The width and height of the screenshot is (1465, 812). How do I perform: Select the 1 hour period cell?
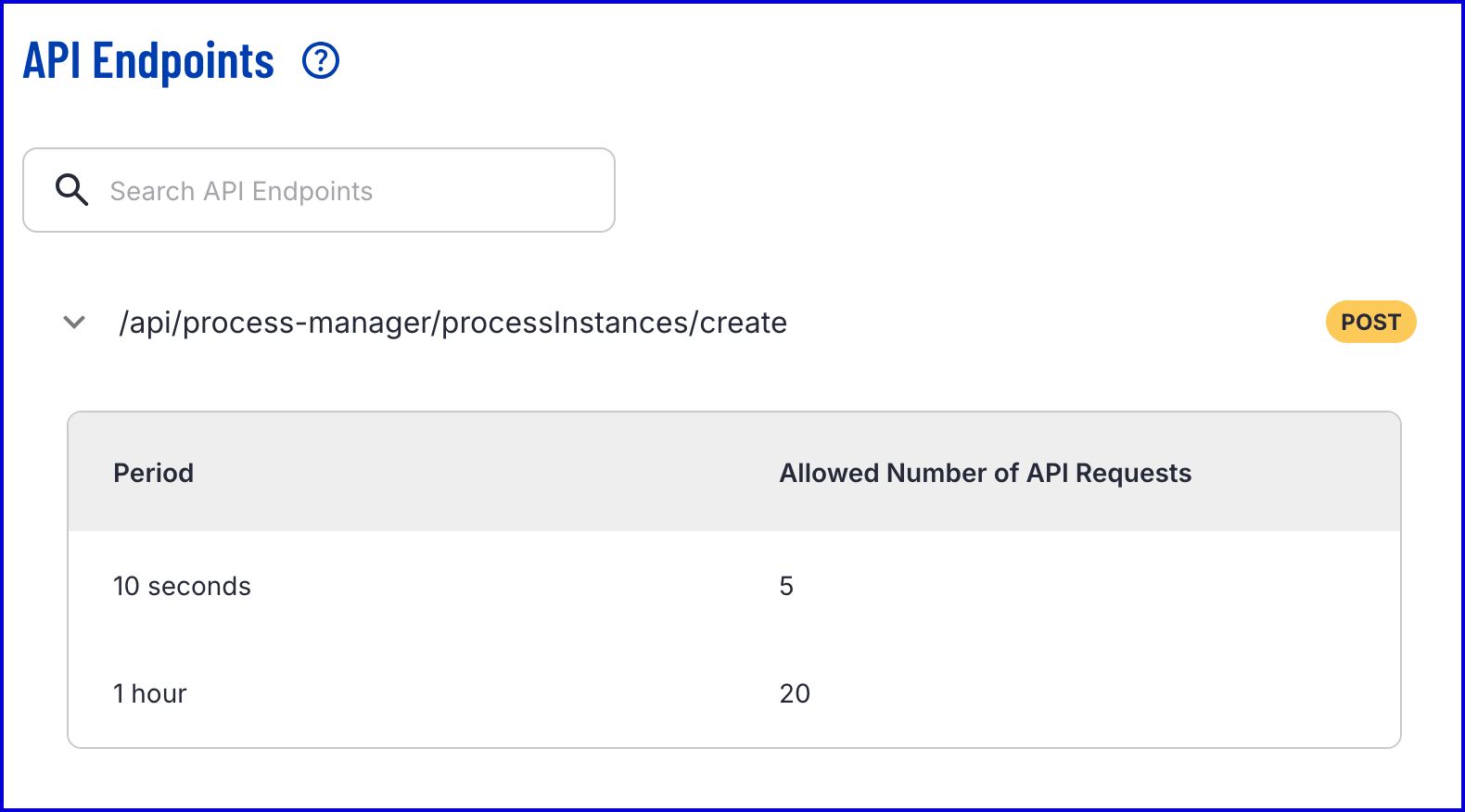150,693
